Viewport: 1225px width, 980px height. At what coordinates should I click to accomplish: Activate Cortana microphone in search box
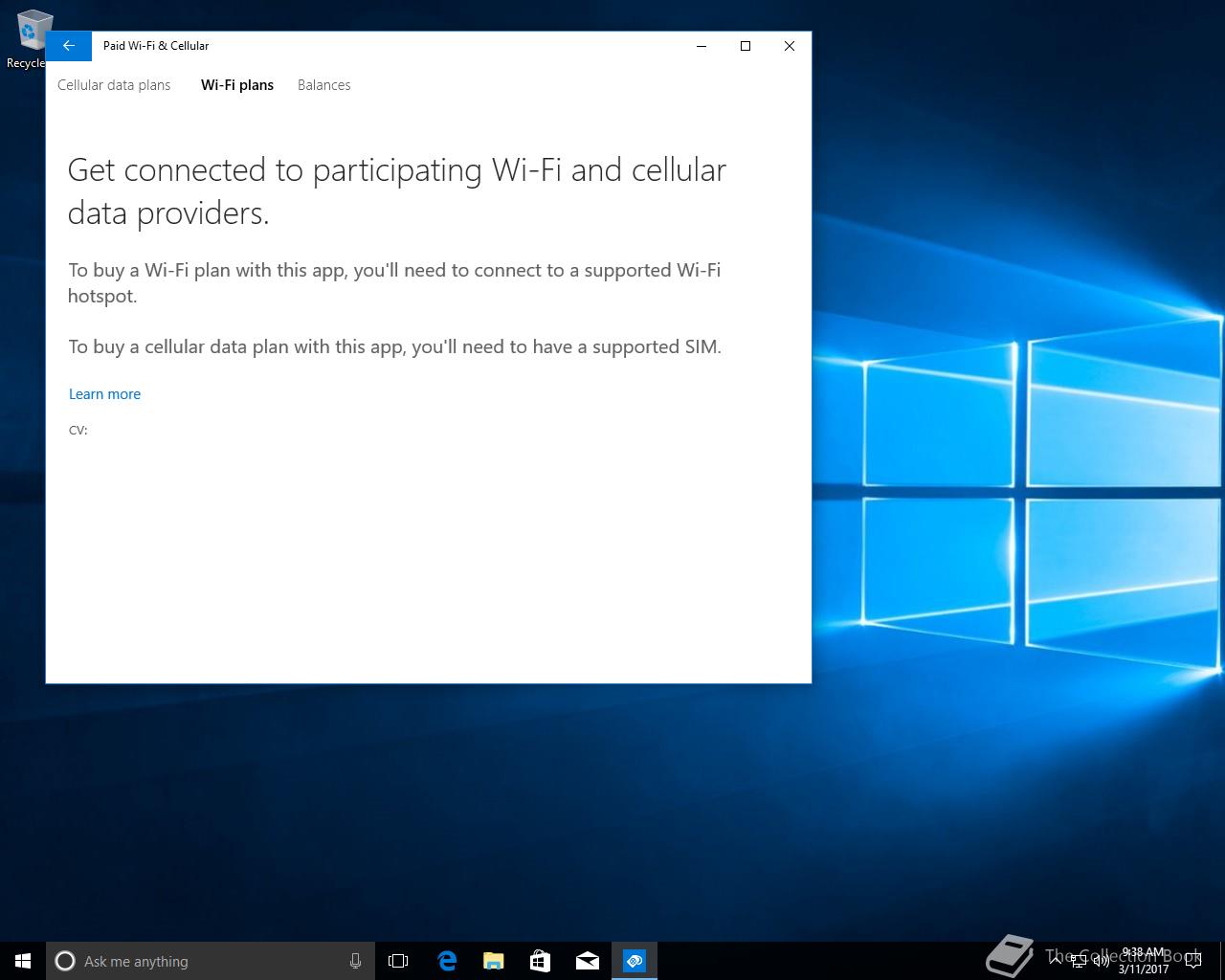[x=355, y=961]
